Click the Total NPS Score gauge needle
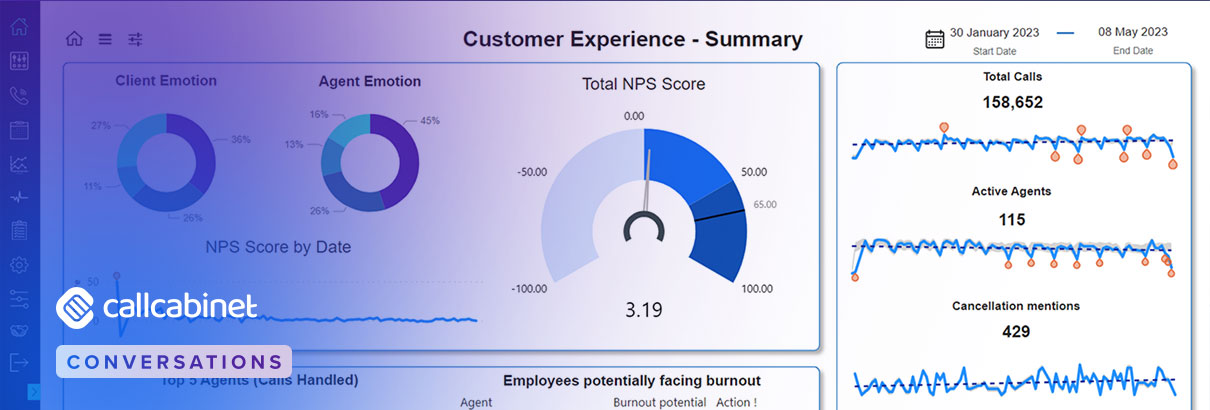The image size is (1210, 410). click(648, 180)
